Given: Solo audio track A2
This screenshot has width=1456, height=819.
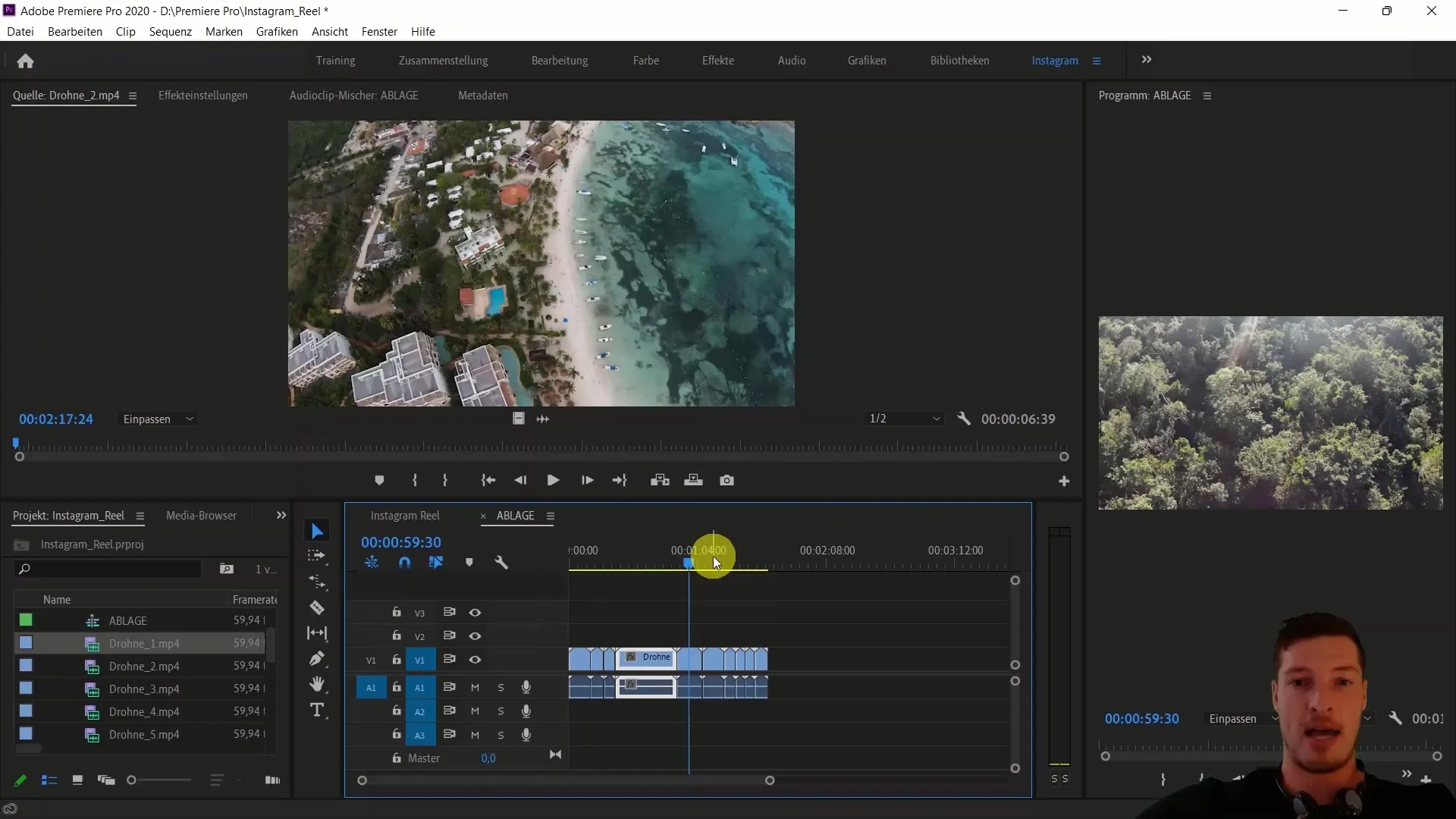Looking at the screenshot, I should (500, 711).
